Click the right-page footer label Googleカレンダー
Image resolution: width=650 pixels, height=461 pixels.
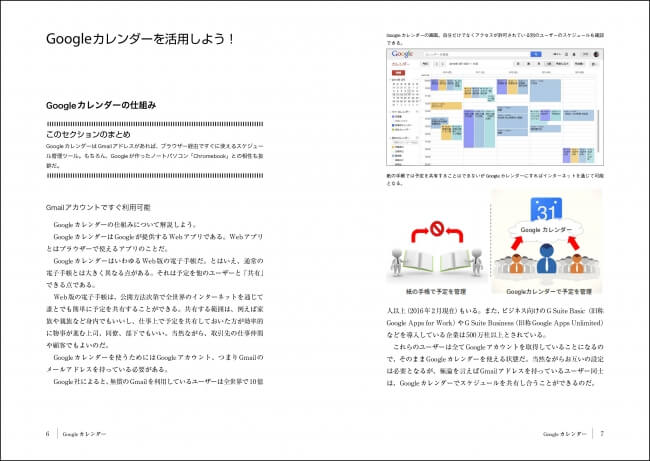565,434
